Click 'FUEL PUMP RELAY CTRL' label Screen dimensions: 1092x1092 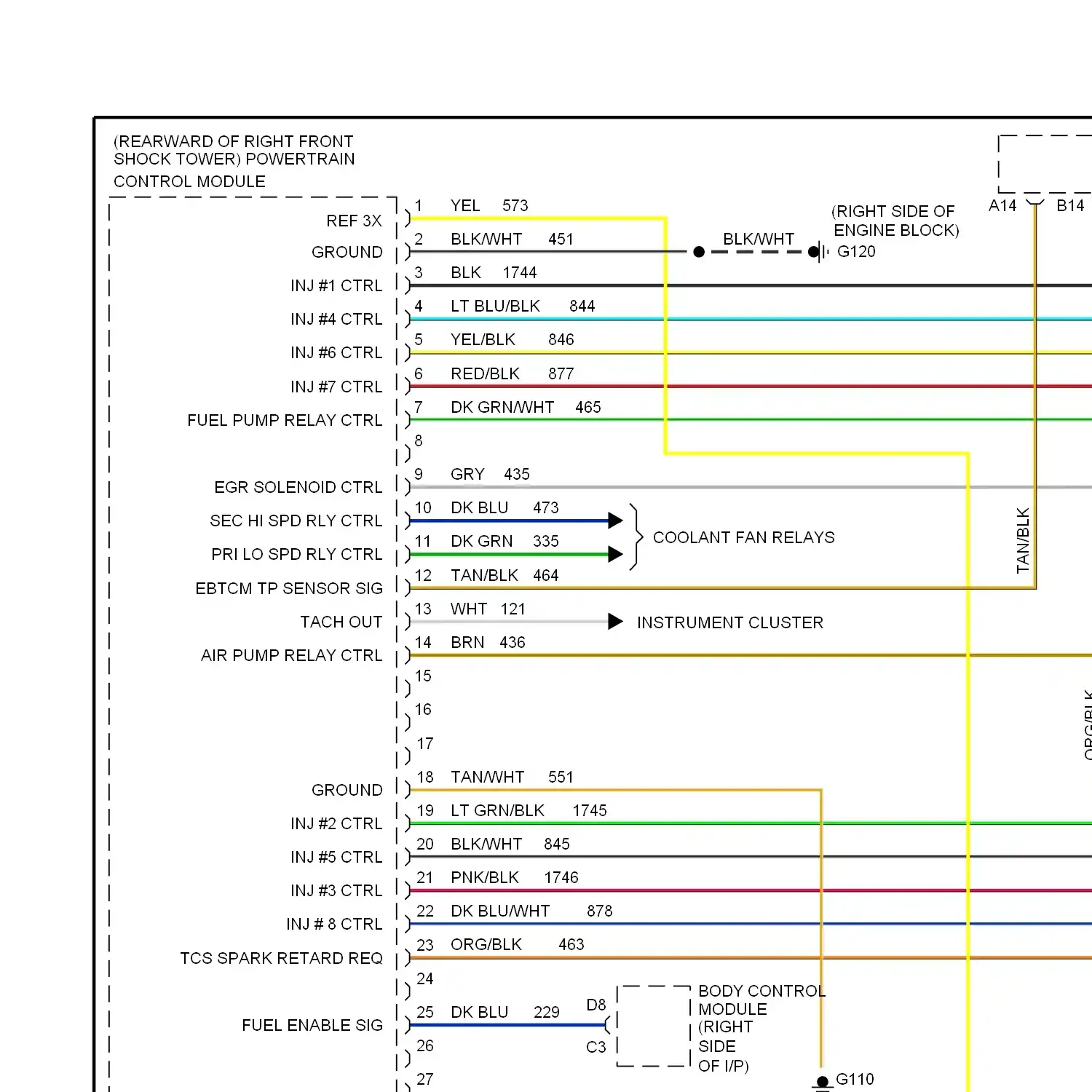click(285, 421)
